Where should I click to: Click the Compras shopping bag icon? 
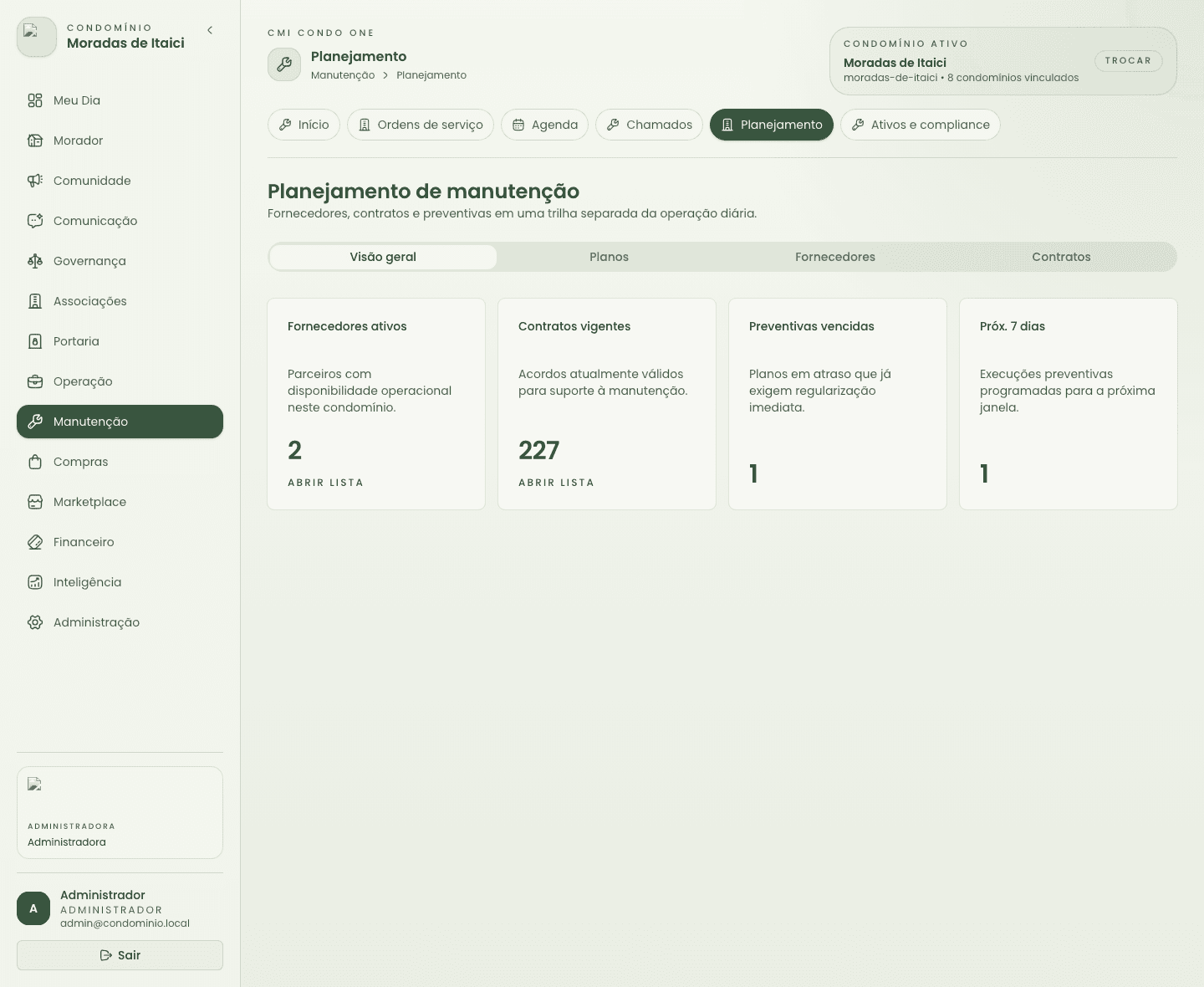pyautogui.click(x=35, y=462)
